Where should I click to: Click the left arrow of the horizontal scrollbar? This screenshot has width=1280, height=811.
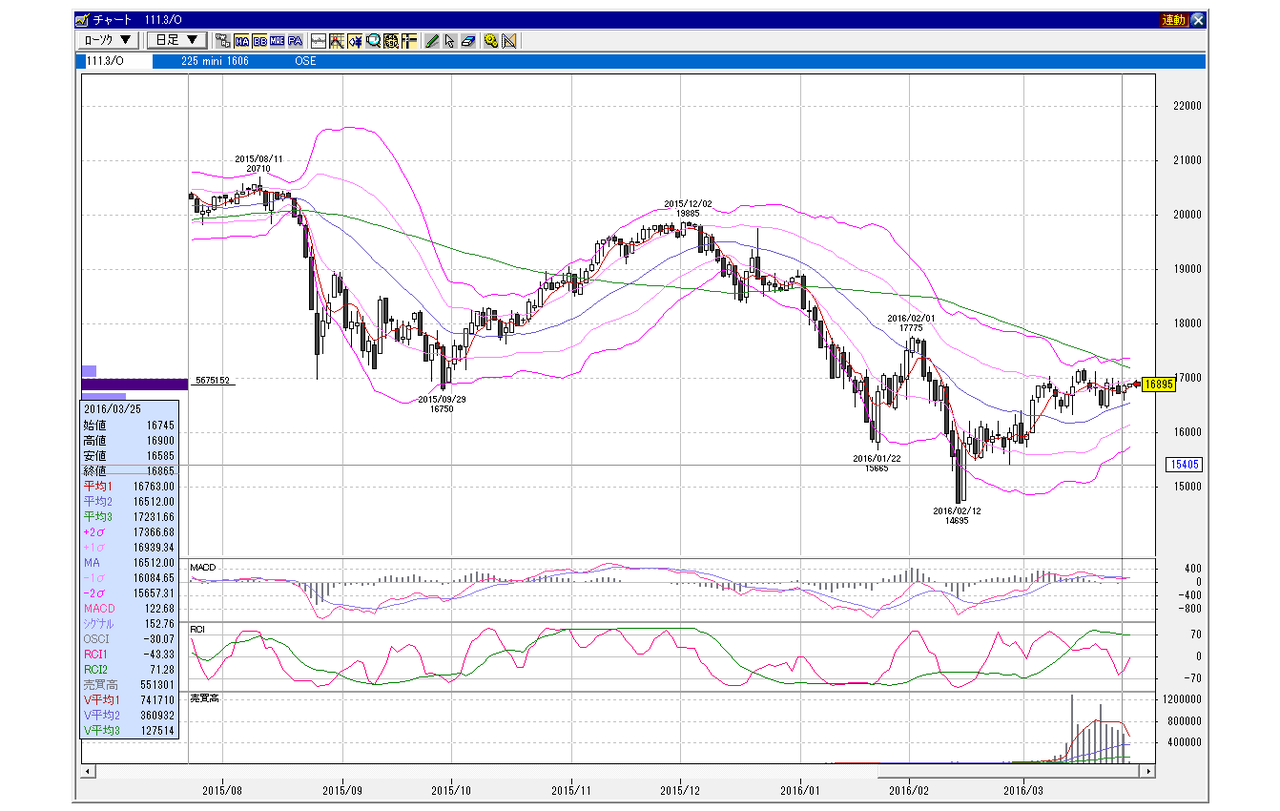[87, 772]
